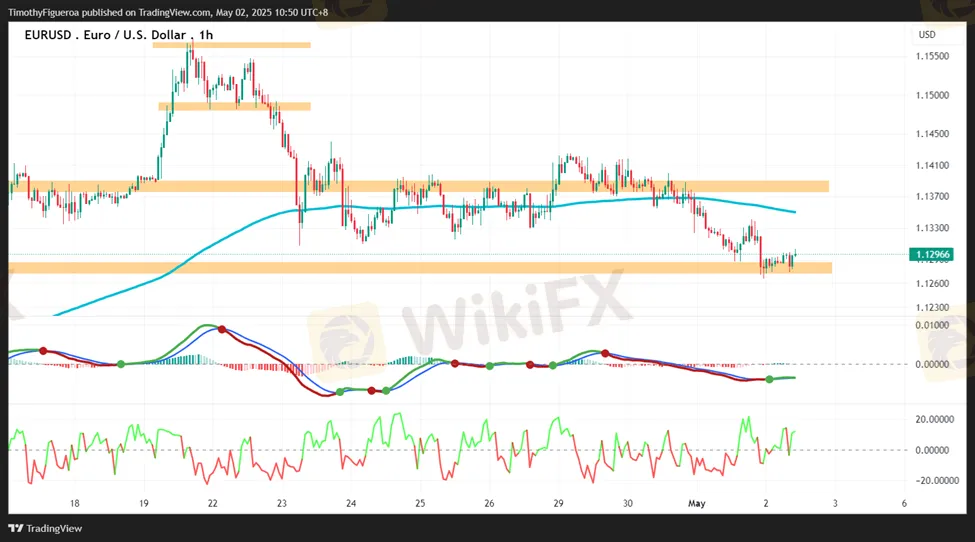
Task: Click the rightmost green MACD signal dot
Action: (x=768, y=379)
